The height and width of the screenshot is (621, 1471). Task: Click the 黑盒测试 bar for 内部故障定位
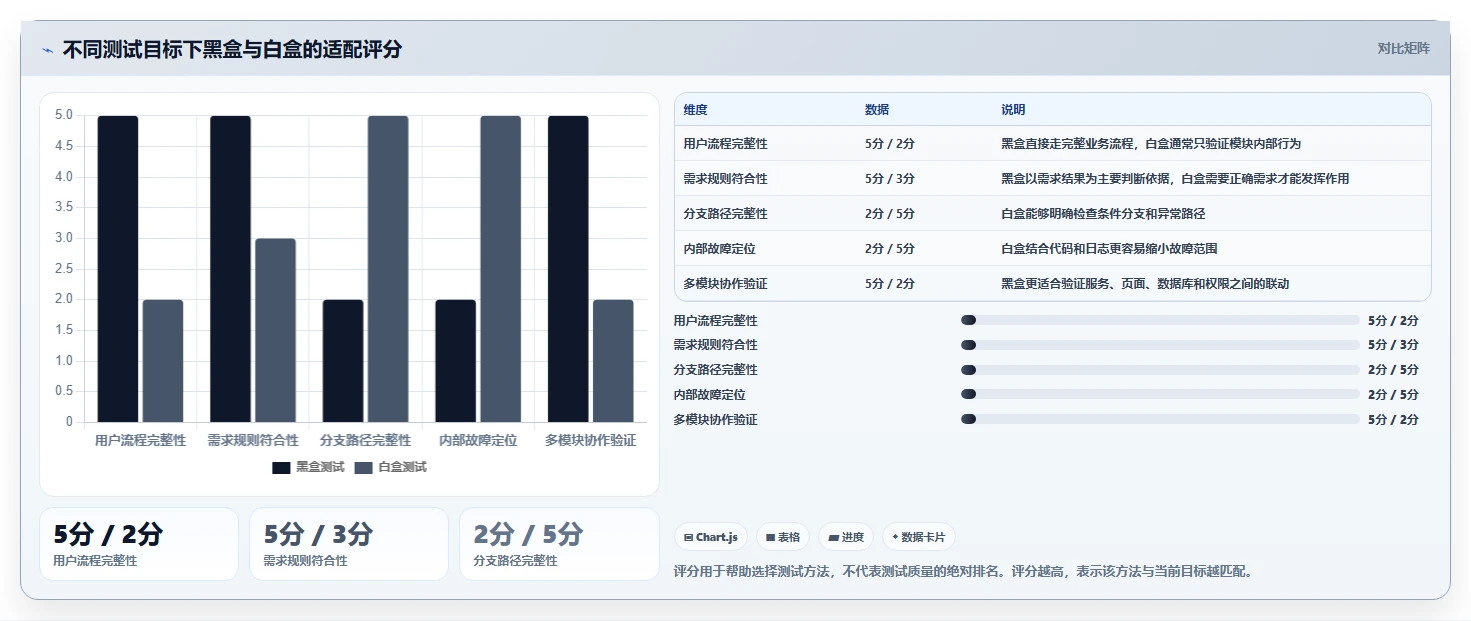click(455, 361)
